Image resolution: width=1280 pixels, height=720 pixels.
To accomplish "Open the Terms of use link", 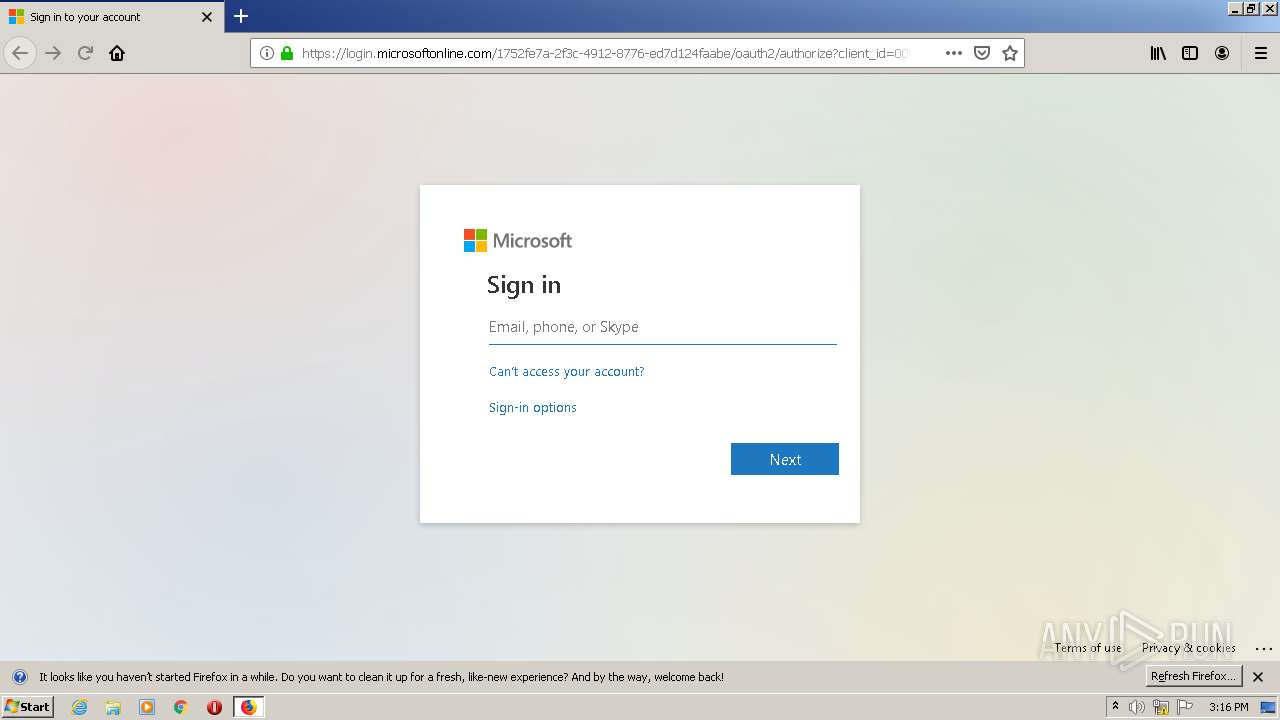I will coord(1087,648).
